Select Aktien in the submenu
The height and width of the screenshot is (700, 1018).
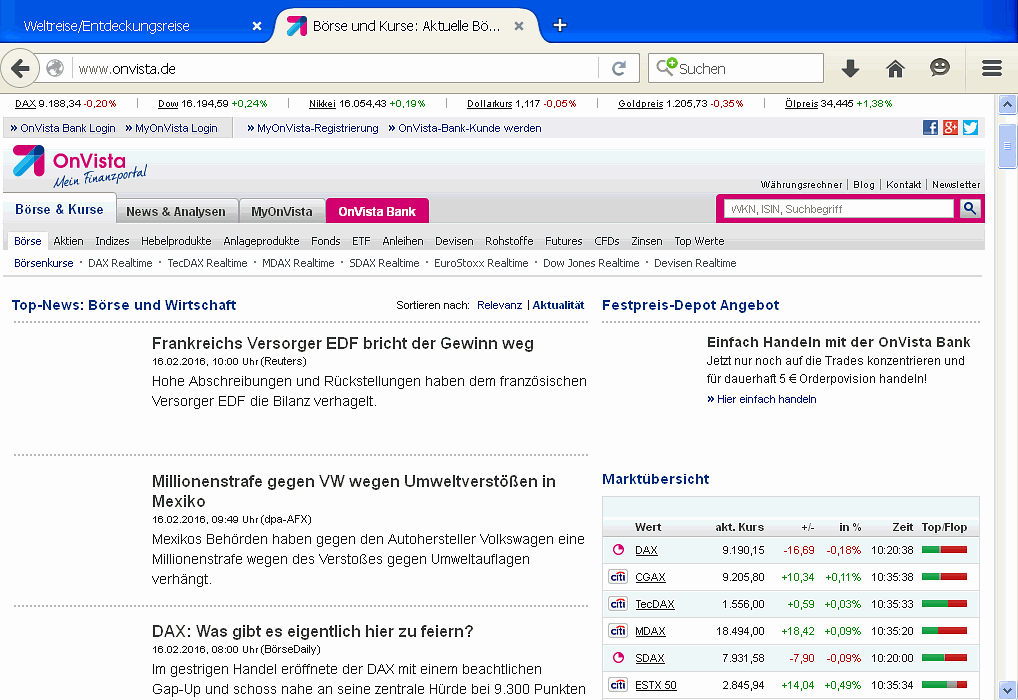(x=68, y=241)
